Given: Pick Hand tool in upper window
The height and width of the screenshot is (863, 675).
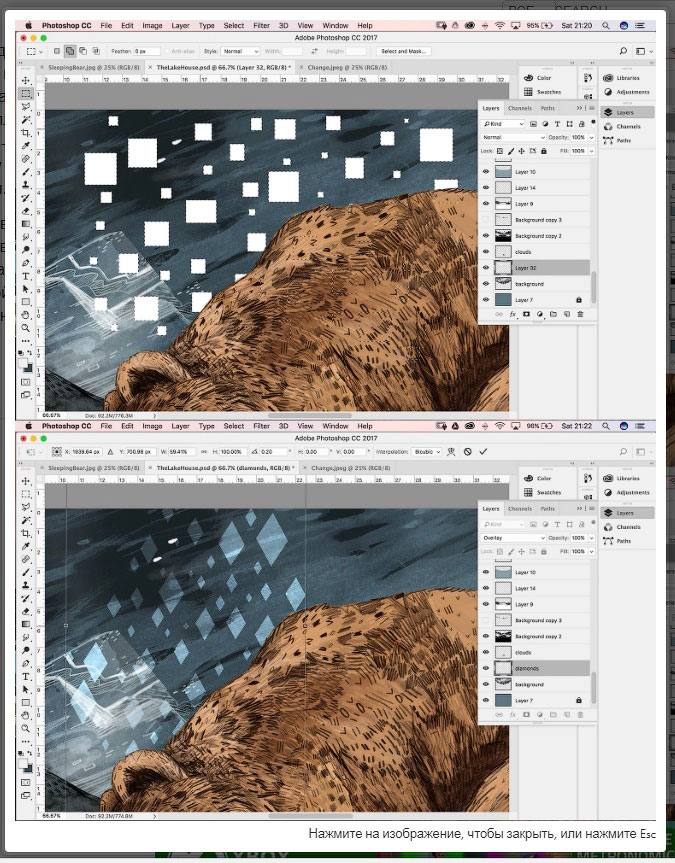Looking at the screenshot, I should coord(26,315).
